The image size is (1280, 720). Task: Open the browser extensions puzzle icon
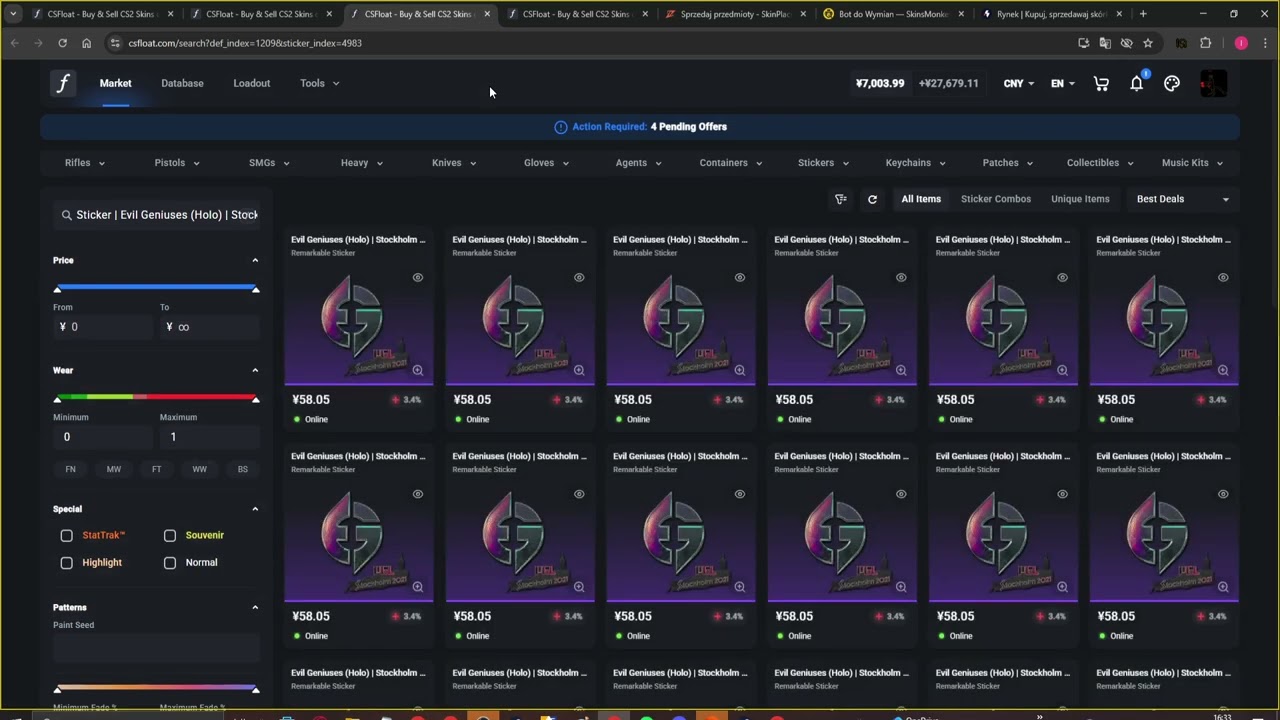pyautogui.click(x=1205, y=43)
